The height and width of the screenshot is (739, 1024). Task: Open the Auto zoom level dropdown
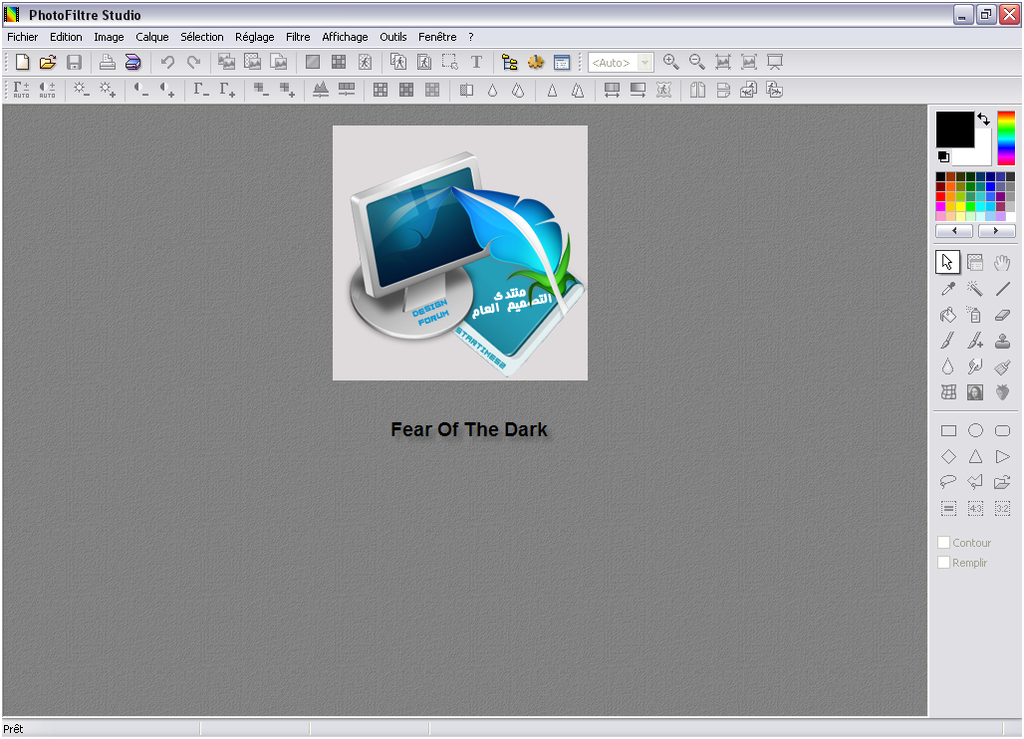(644, 62)
